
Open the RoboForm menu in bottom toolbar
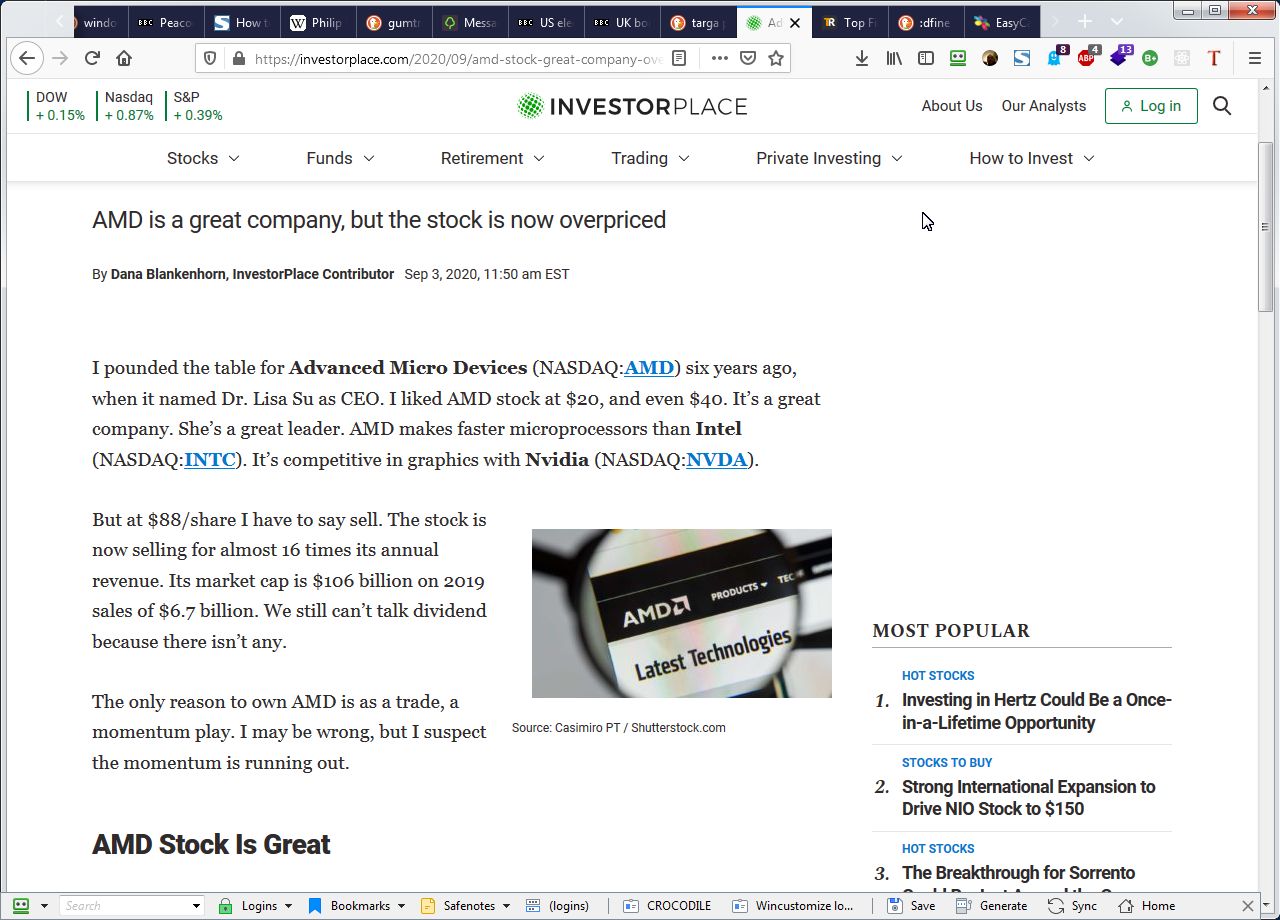coord(29,906)
